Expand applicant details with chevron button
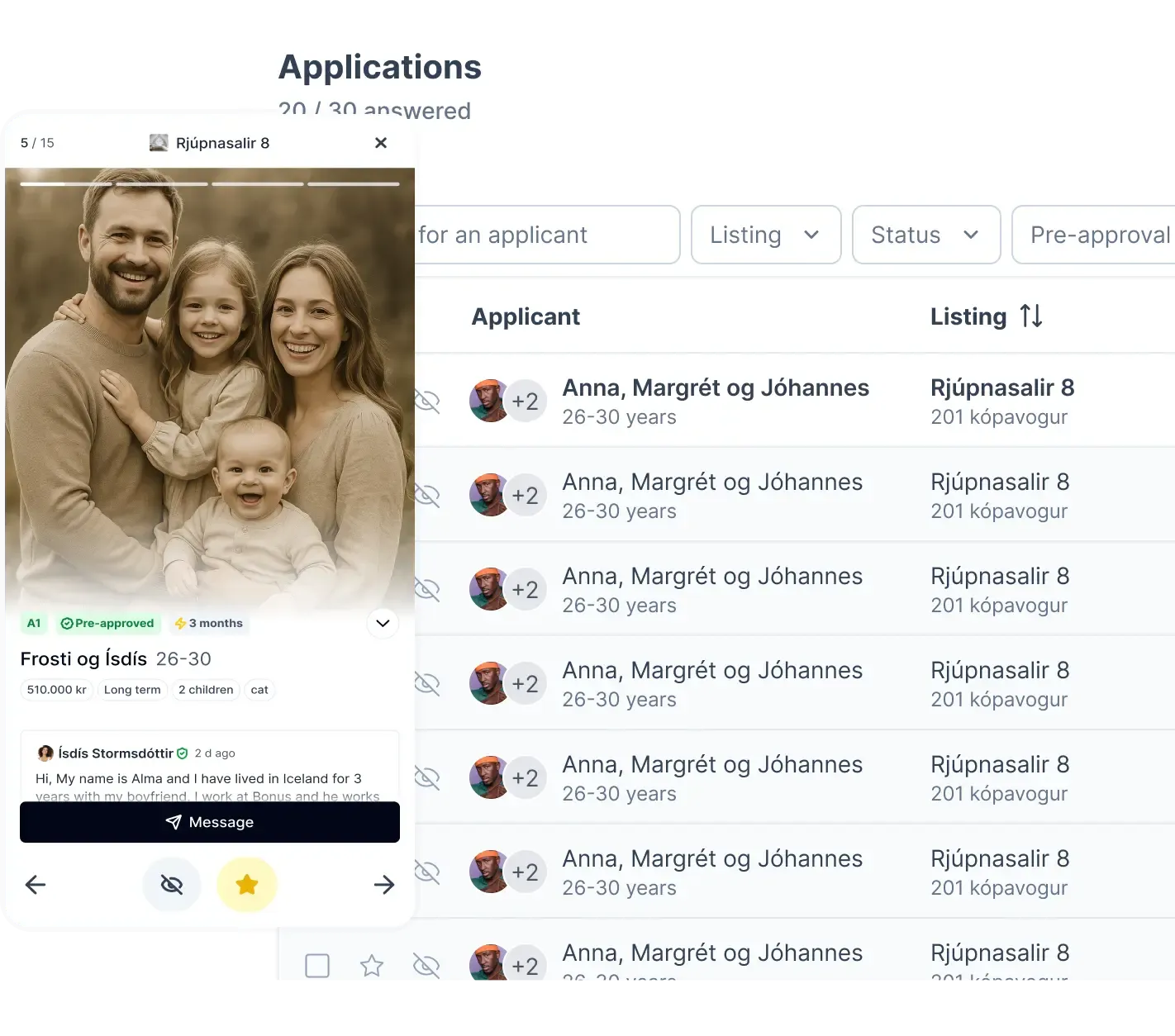Image resolution: width=1175 pixels, height=1036 pixels. click(383, 623)
